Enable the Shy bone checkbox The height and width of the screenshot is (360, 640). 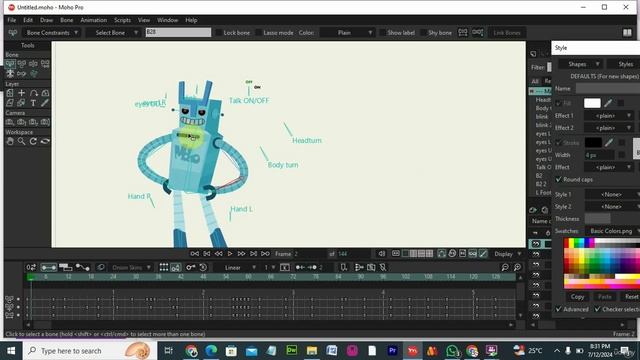point(423,33)
